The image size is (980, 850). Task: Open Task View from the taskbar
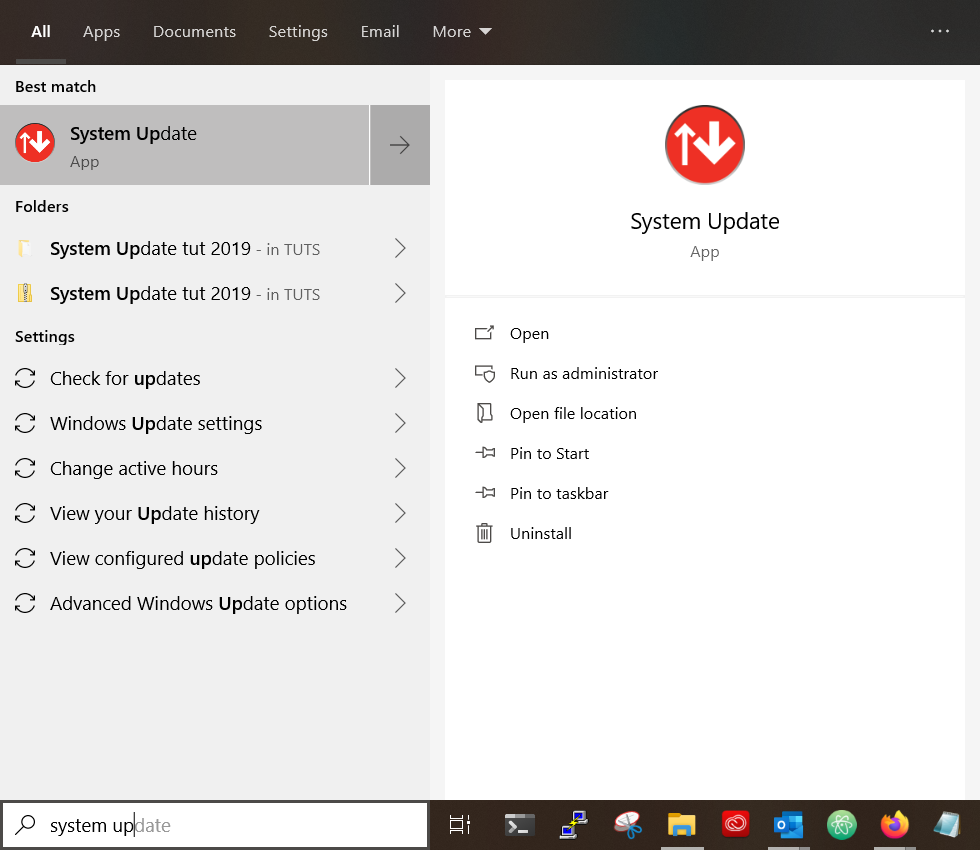(x=460, y=825)
